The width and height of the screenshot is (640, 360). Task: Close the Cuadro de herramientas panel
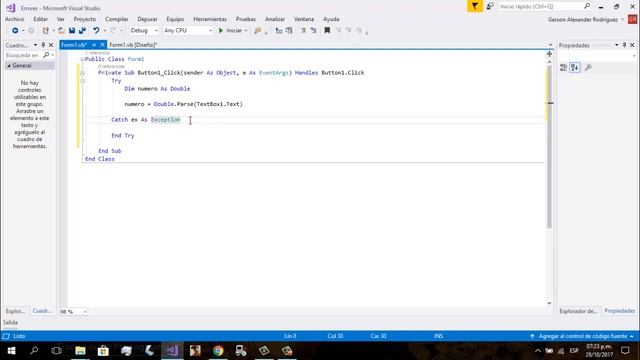point(51,45)
